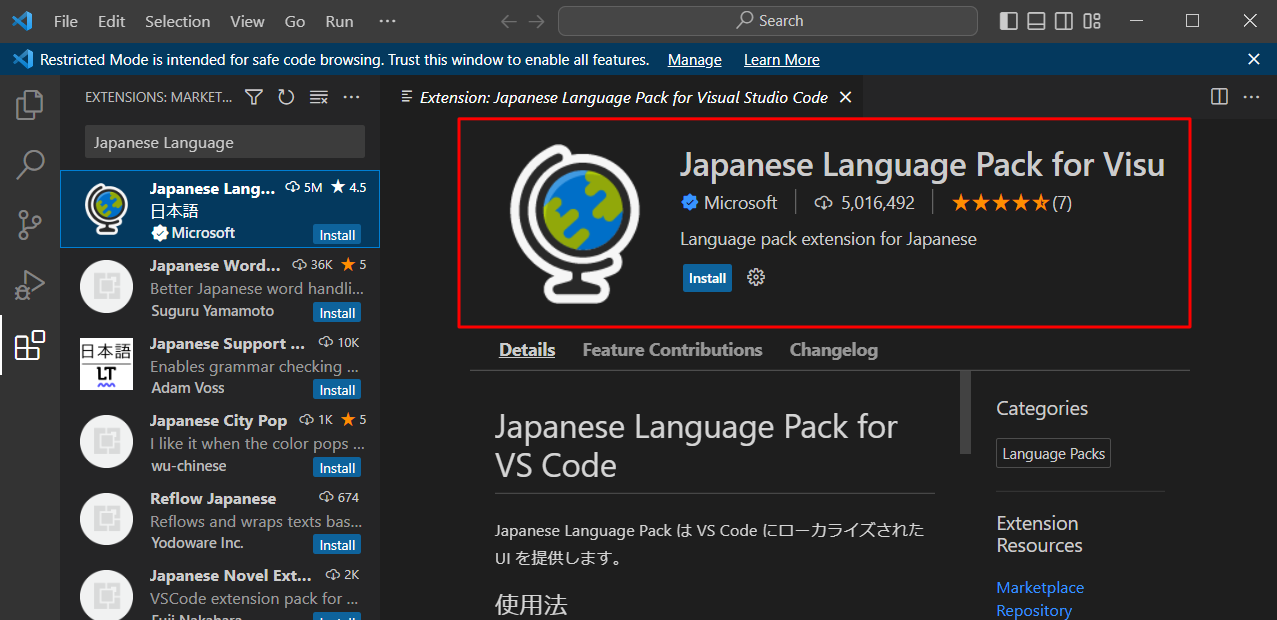The height and width of the screenshot is (620, 1277).
Task: Install the Japanese Language Pack extension
Action: click(706, 277)
